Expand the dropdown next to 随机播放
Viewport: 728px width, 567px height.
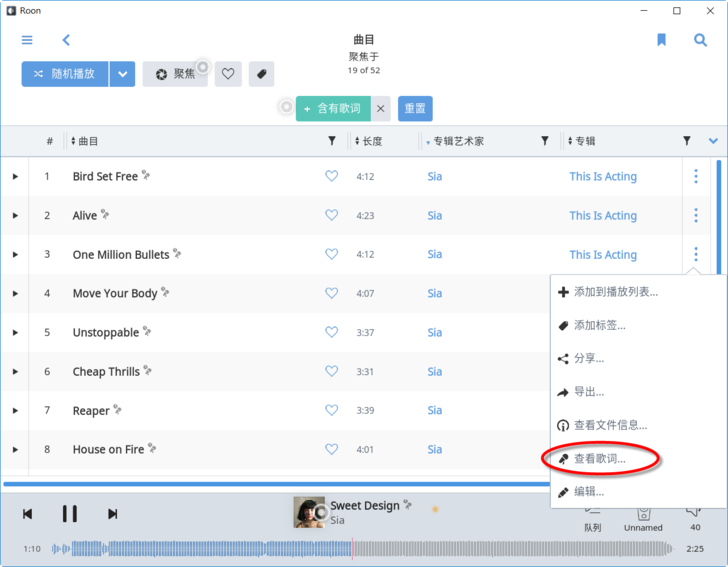click(123, 74)
